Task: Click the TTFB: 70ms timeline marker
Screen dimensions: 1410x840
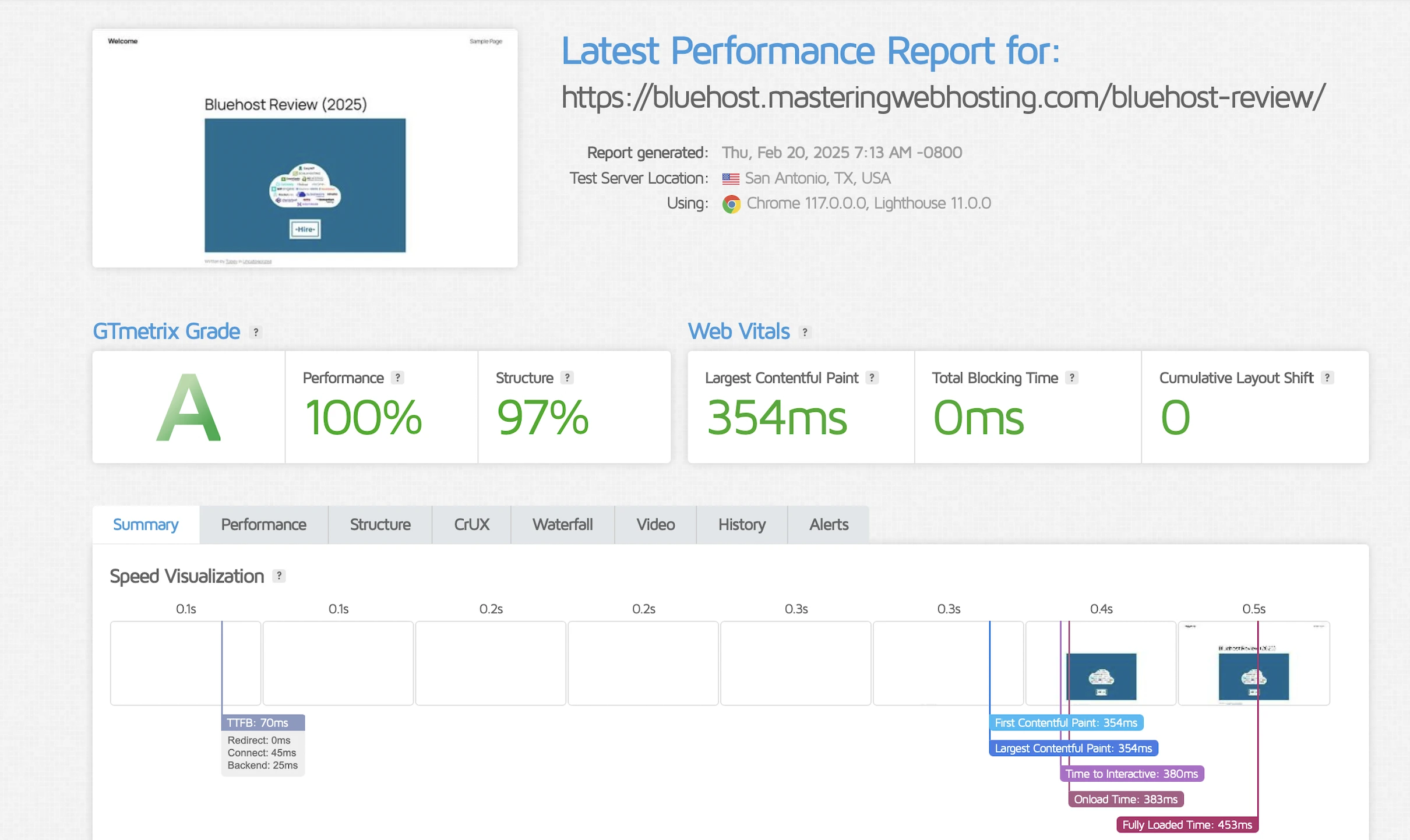Action: (263, 722)
